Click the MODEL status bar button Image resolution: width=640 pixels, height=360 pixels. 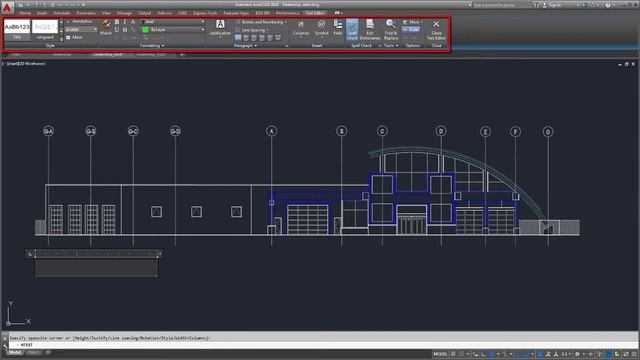(440, 354)
